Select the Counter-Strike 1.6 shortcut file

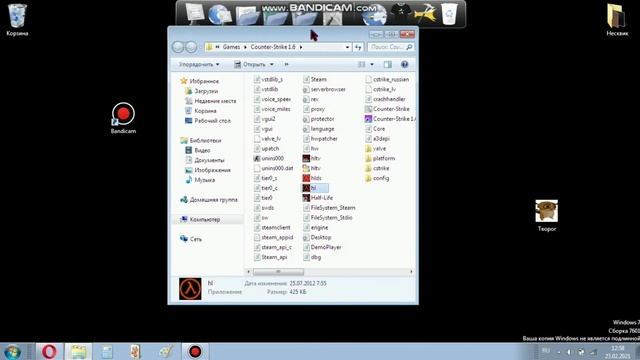point(390,119)
